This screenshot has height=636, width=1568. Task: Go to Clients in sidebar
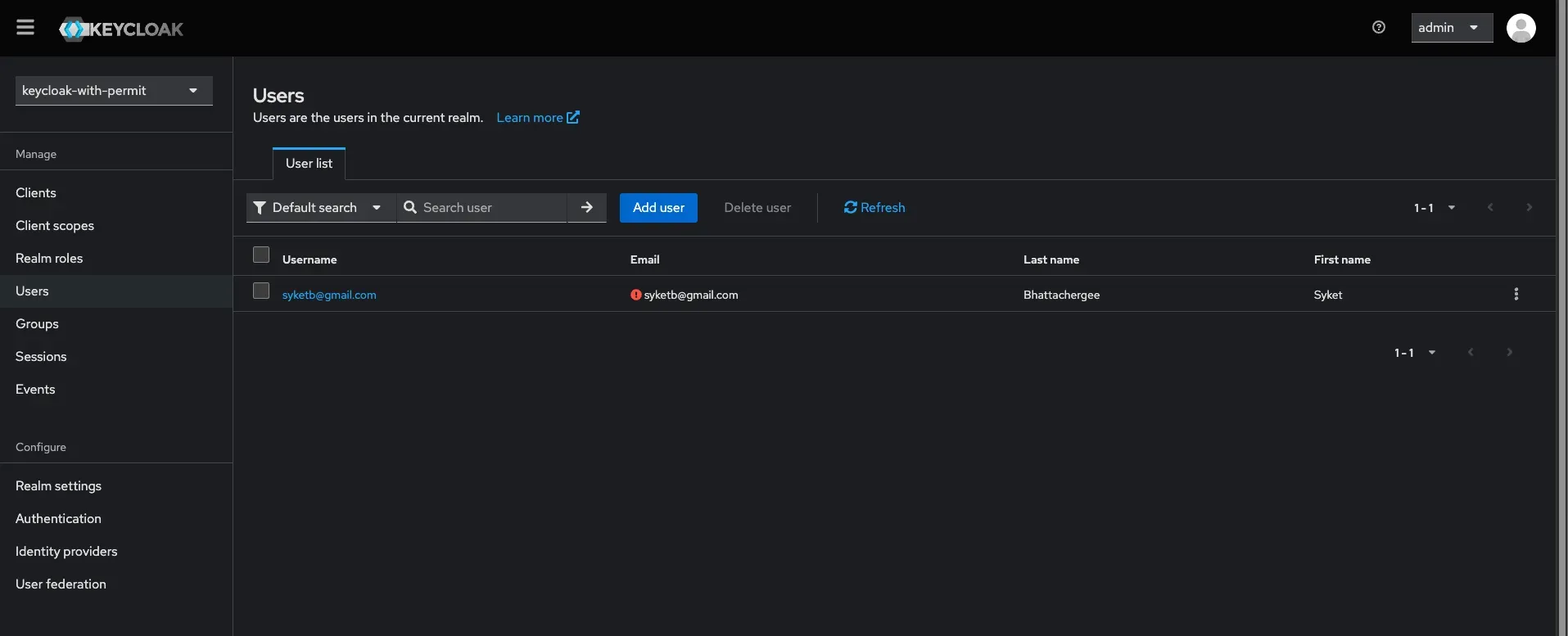[36, 193]
